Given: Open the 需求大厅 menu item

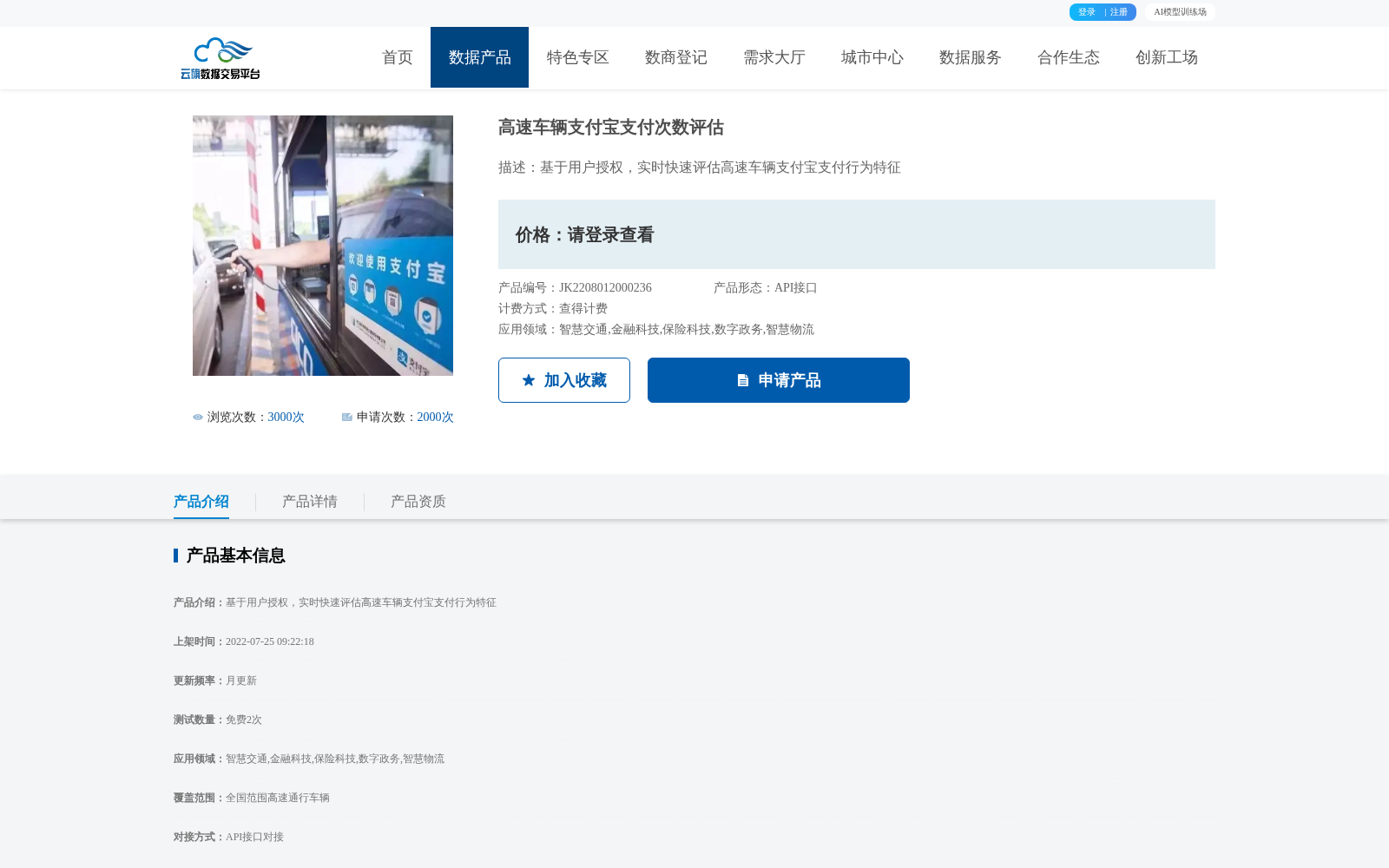Looking at the screenshot, I should [774, 57].
